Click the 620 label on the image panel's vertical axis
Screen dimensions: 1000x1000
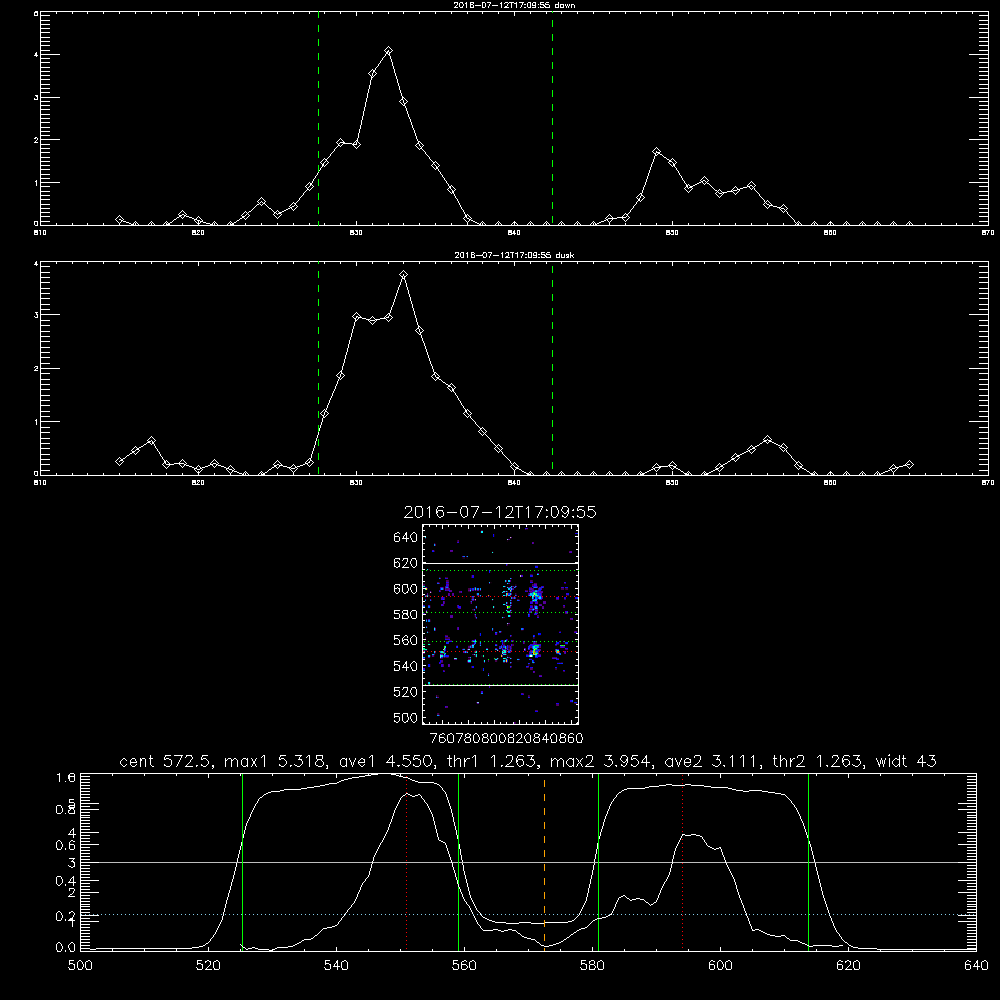tap(406, 563)
